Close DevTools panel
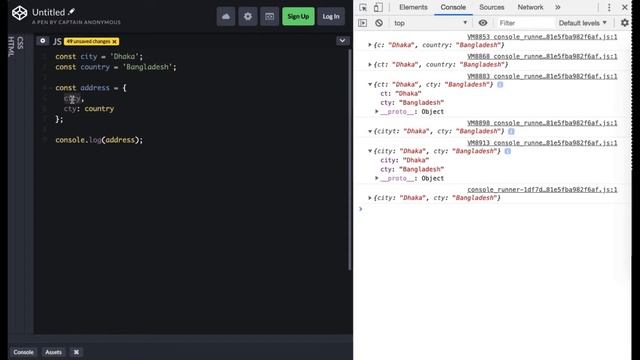The height and width of the screenshot is (360, 640). 624,7
